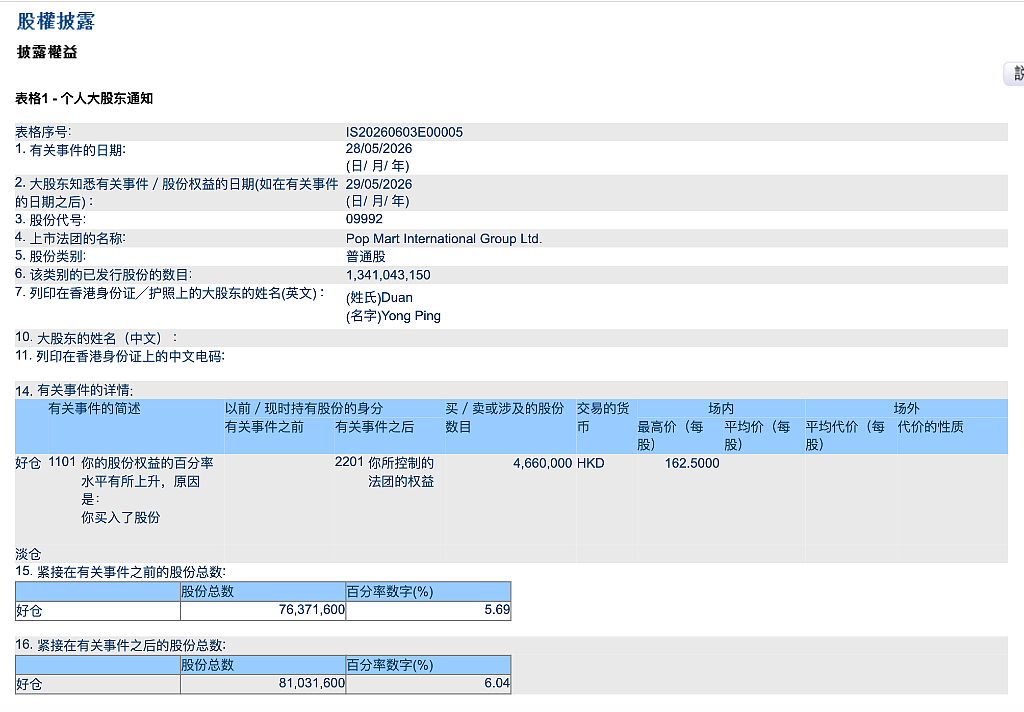This screenshot has width=1024, height=712.
Task: Click the 淡仓 row label in event details
Action: point(28,555)
